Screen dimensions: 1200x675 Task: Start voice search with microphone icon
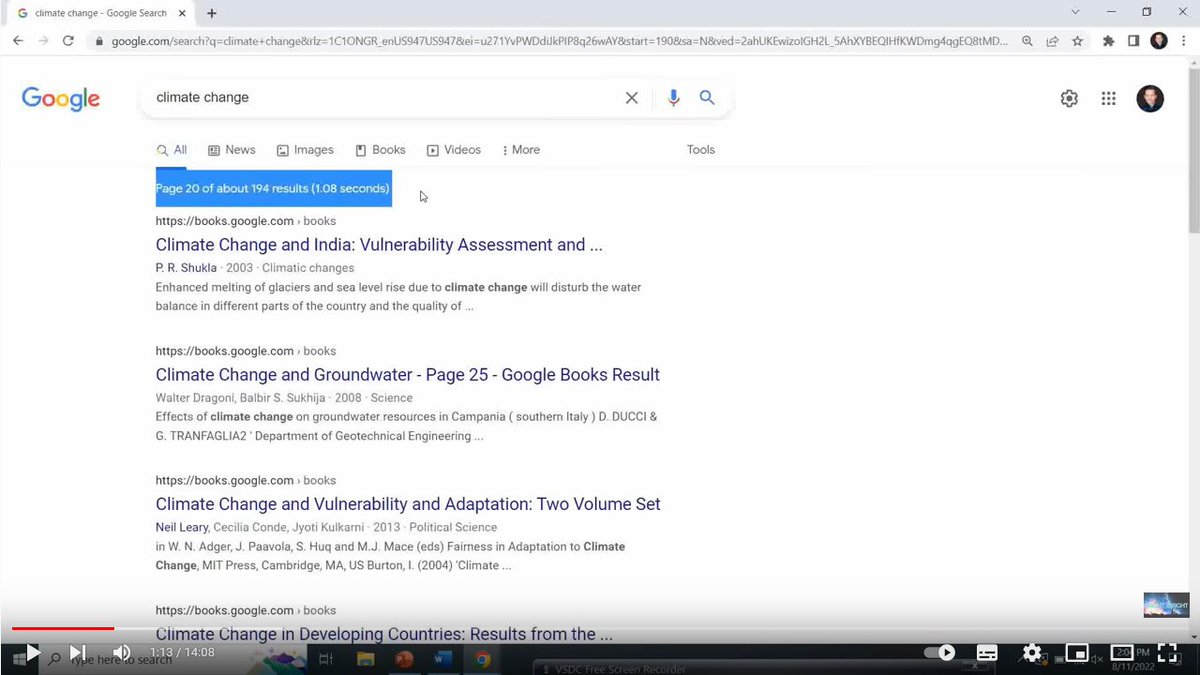tap(673, 98)
